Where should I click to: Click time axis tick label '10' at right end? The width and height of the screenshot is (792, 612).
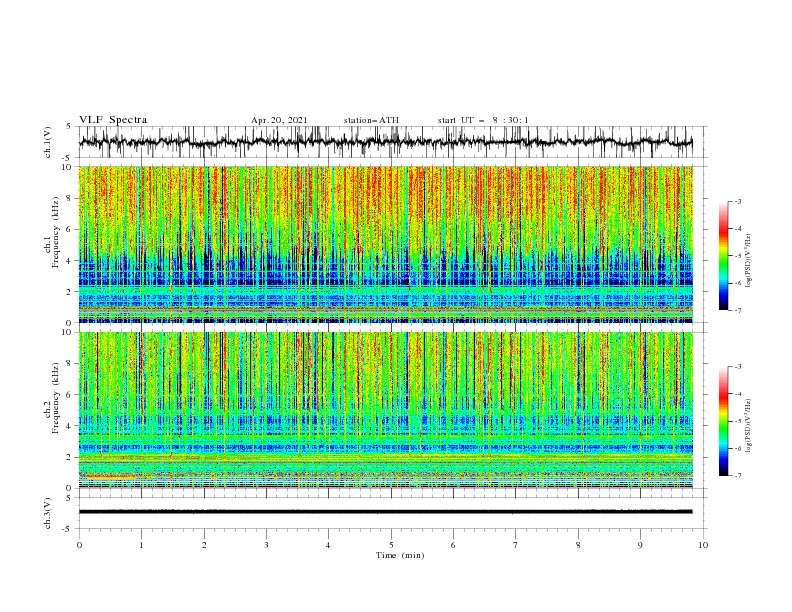[703, 545]
